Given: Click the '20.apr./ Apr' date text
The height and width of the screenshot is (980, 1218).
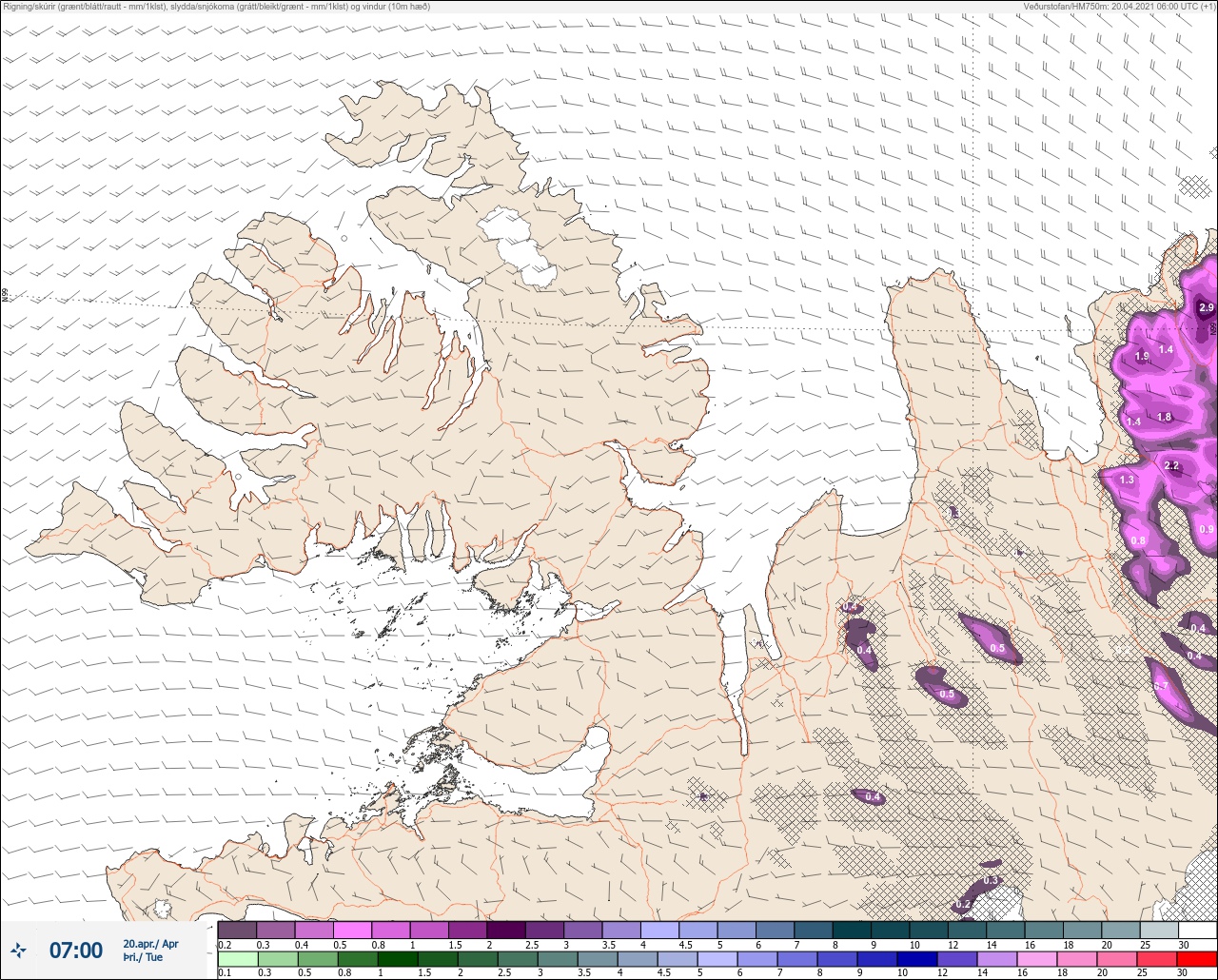Looking at the screenshot, I should click(x=150, y=943).
